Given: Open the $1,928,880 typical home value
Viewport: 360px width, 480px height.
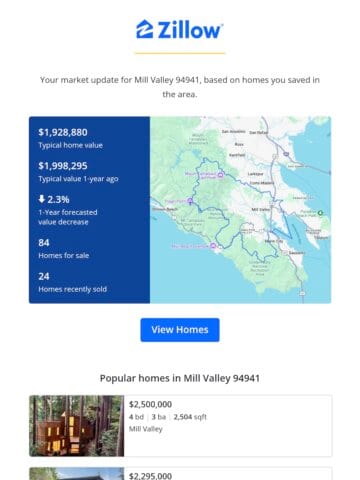Looking at the screenshot, I should point(63,132).
